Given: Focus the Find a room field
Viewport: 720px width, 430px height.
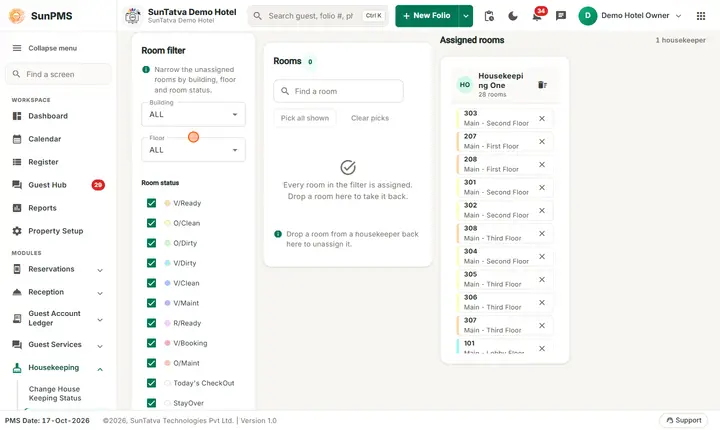Looking at the screenshot, I should 338,91.
